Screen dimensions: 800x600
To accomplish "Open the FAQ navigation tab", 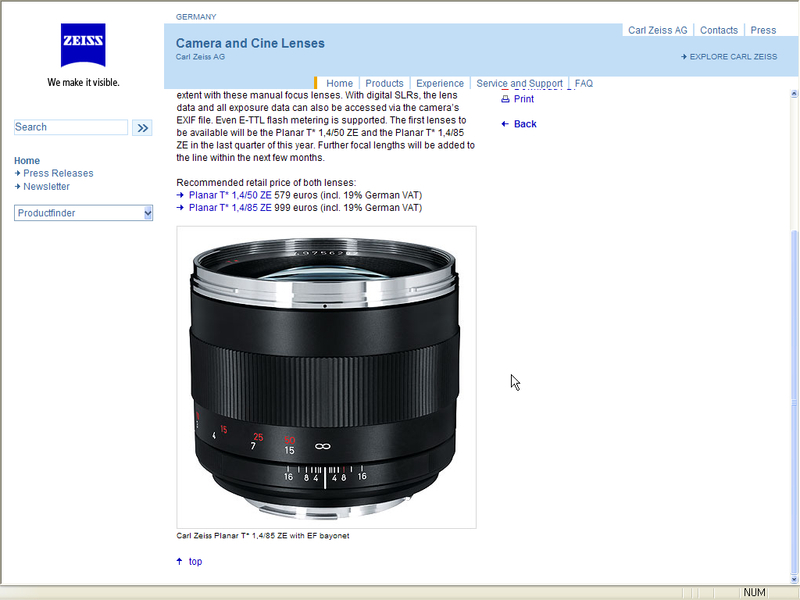I will (584, 83).
